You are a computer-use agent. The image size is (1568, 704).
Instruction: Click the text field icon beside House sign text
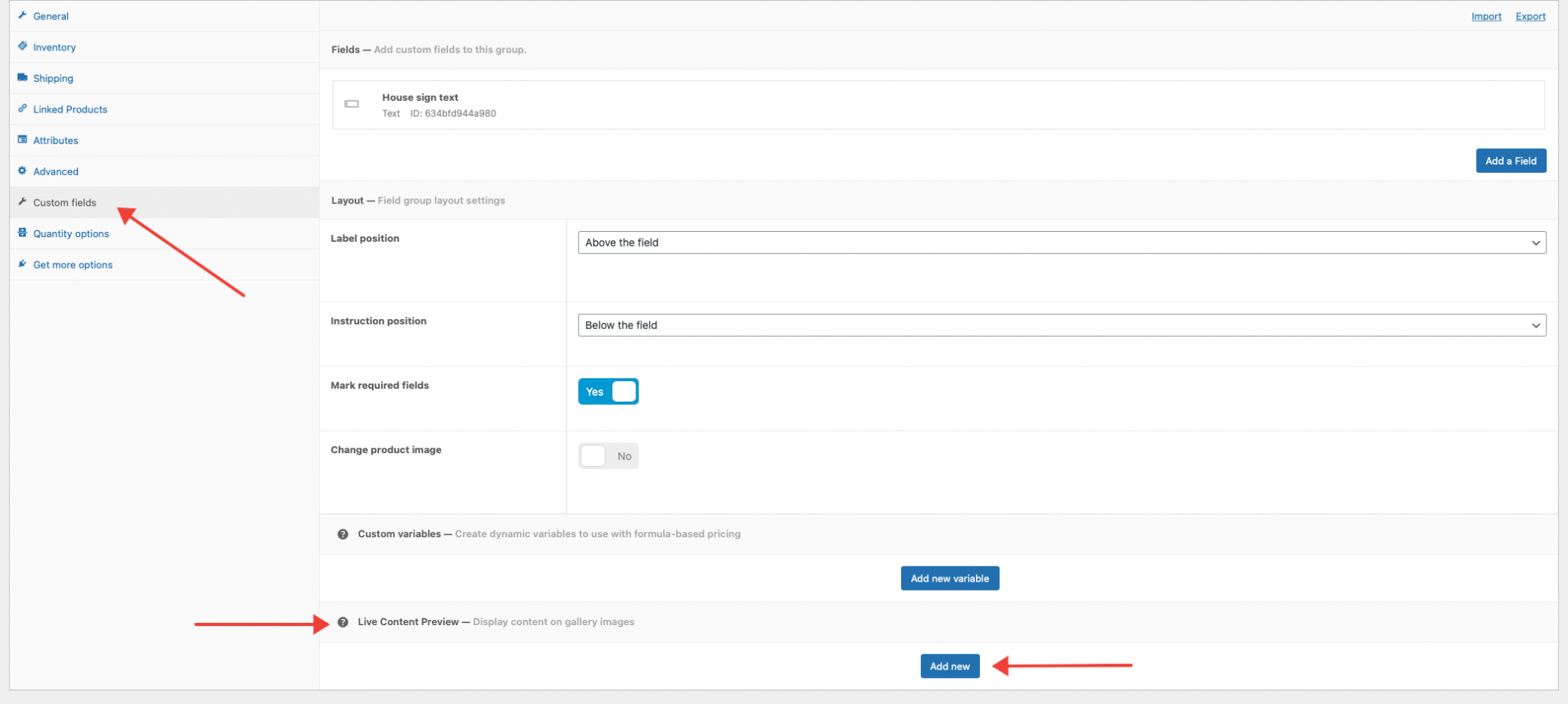point(351,103)
